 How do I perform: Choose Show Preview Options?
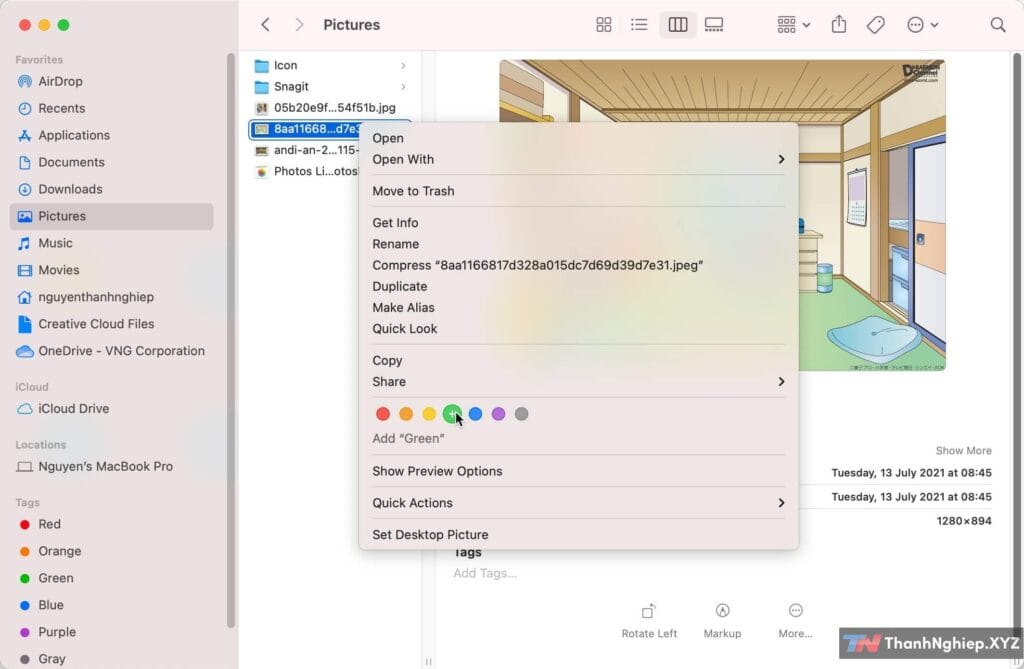tap(579, 471)
